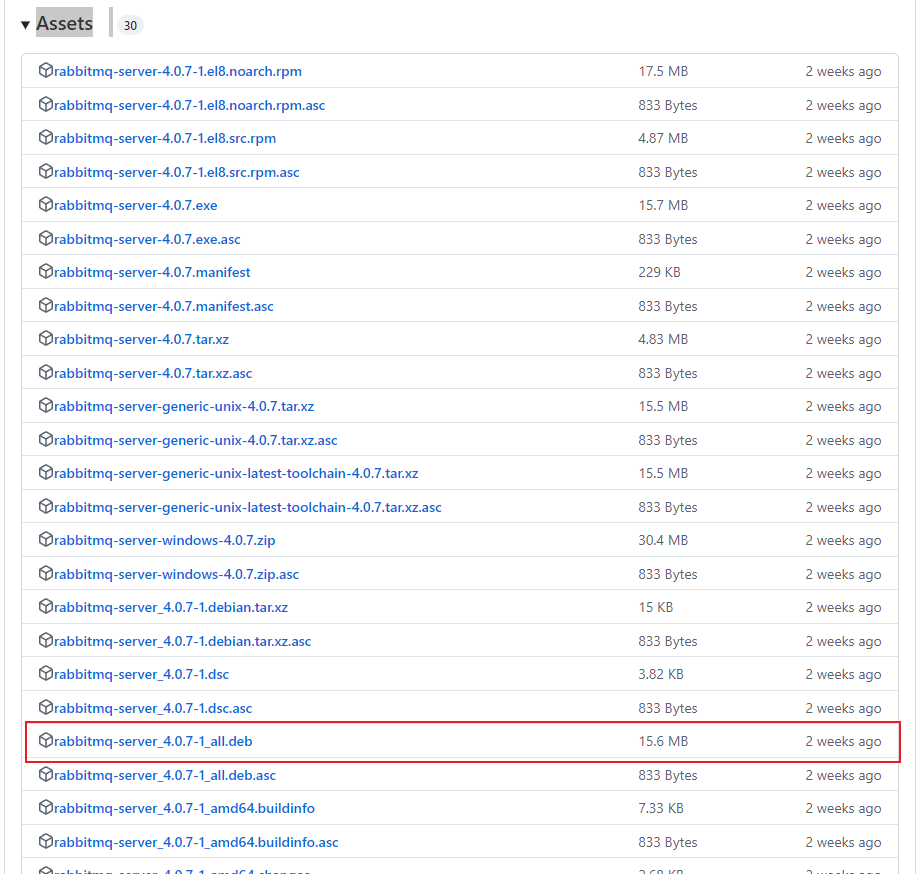This screenshot has width=918, height=874.
Task: Click package icon beside 4.0.7-1.debian.tar.xz.asc
Action: pyautogui.click(x=46, y=640)
